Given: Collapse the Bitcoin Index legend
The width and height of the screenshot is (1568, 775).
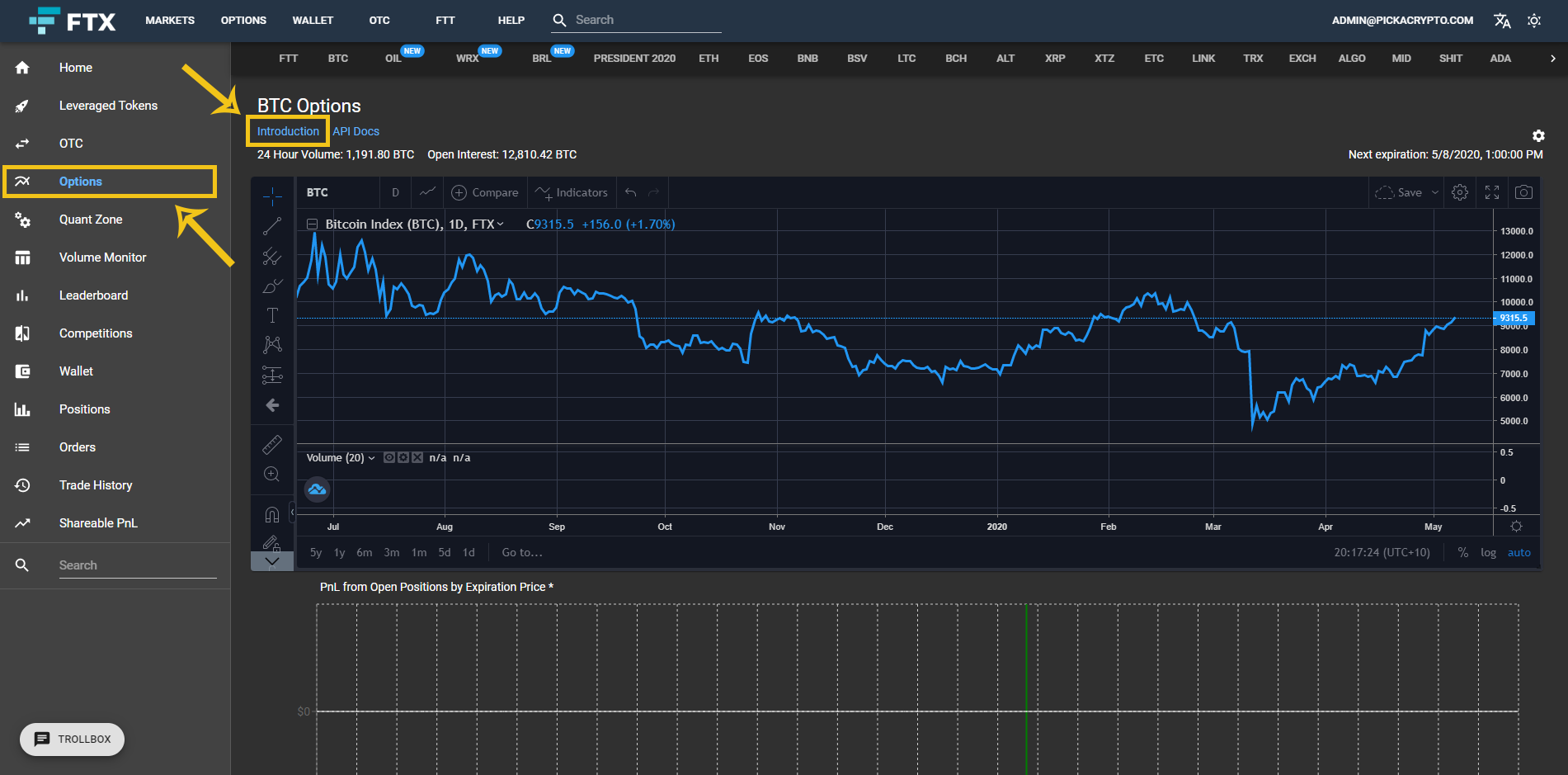Looking at the screenshot, I should 313,224.
